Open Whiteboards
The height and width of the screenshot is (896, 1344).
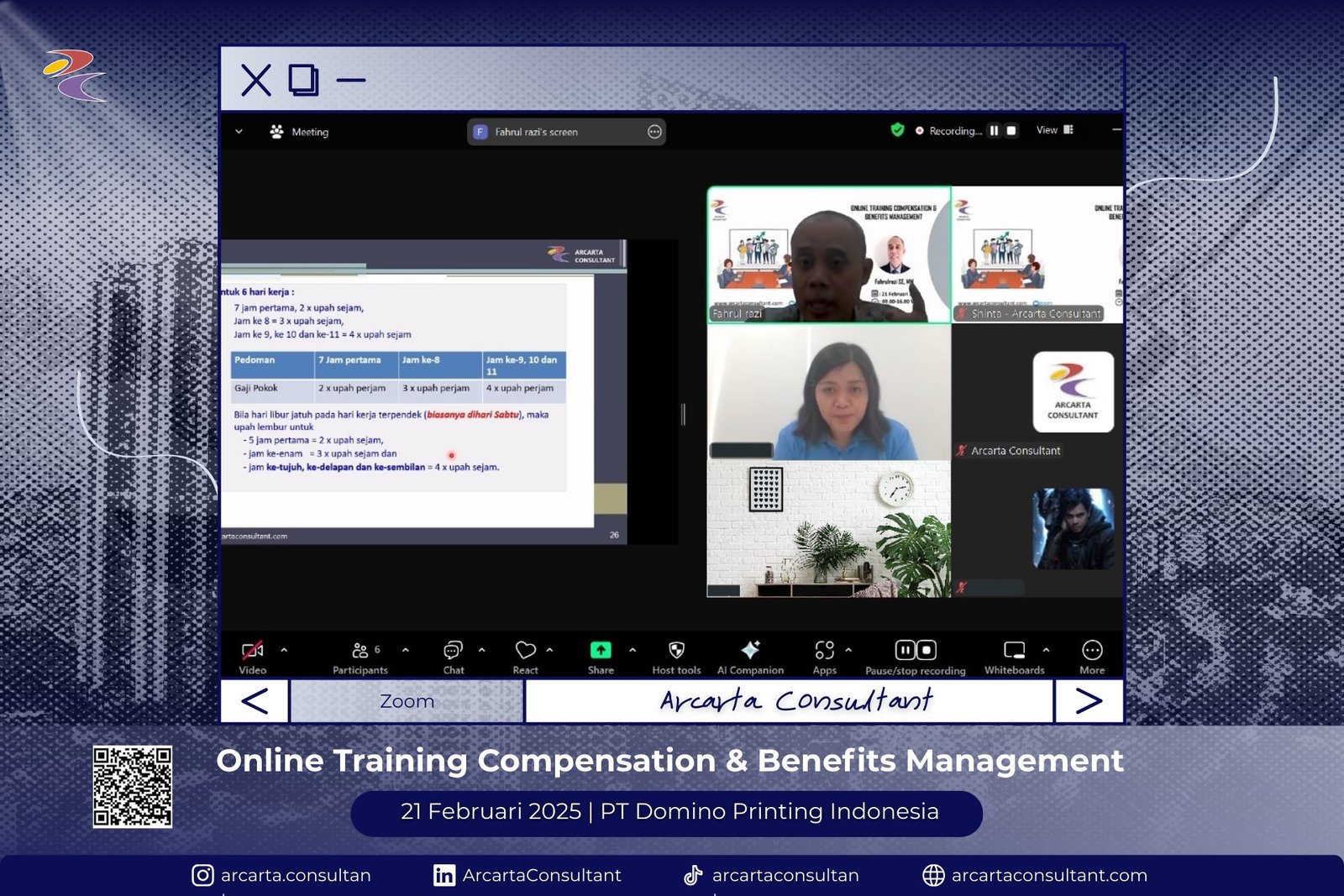pos(1014,651)
